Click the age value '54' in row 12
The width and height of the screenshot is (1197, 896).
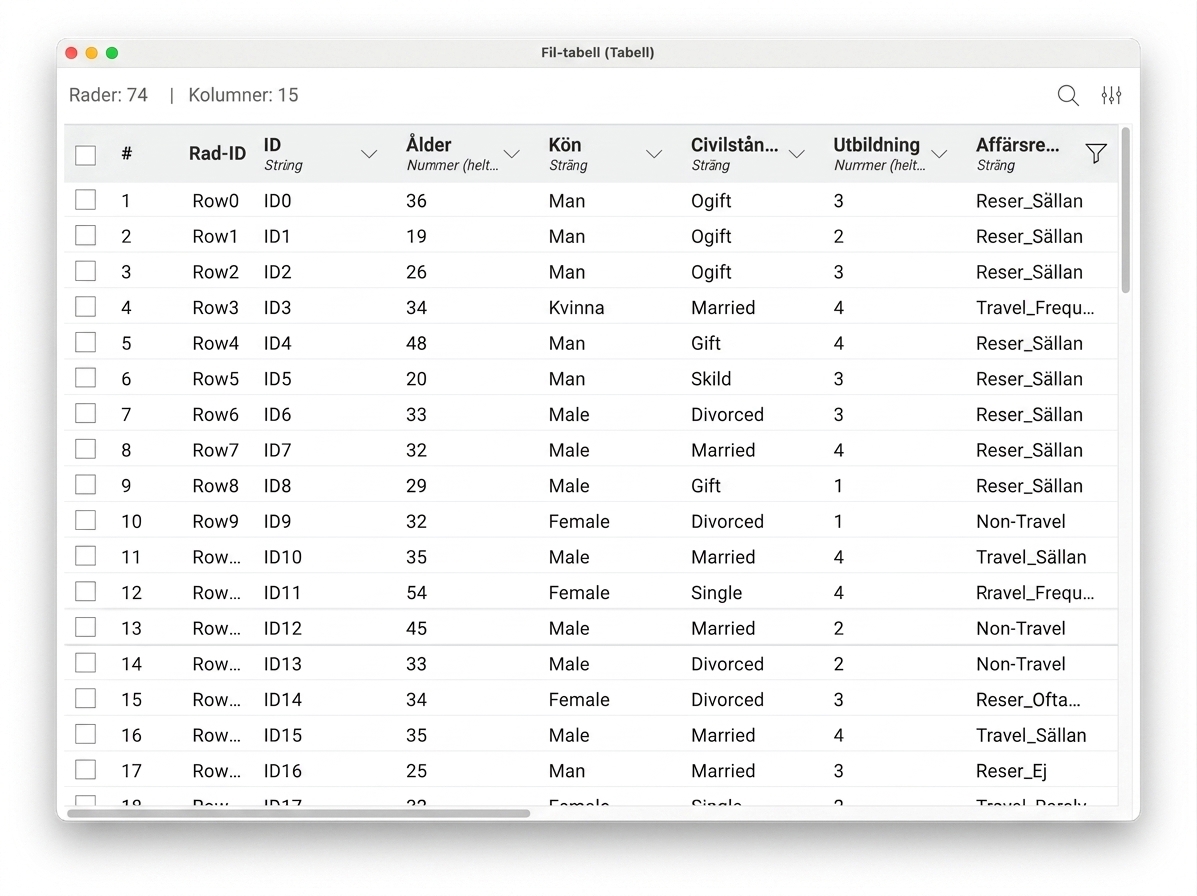pyautogui.click(x=416, y=593)
